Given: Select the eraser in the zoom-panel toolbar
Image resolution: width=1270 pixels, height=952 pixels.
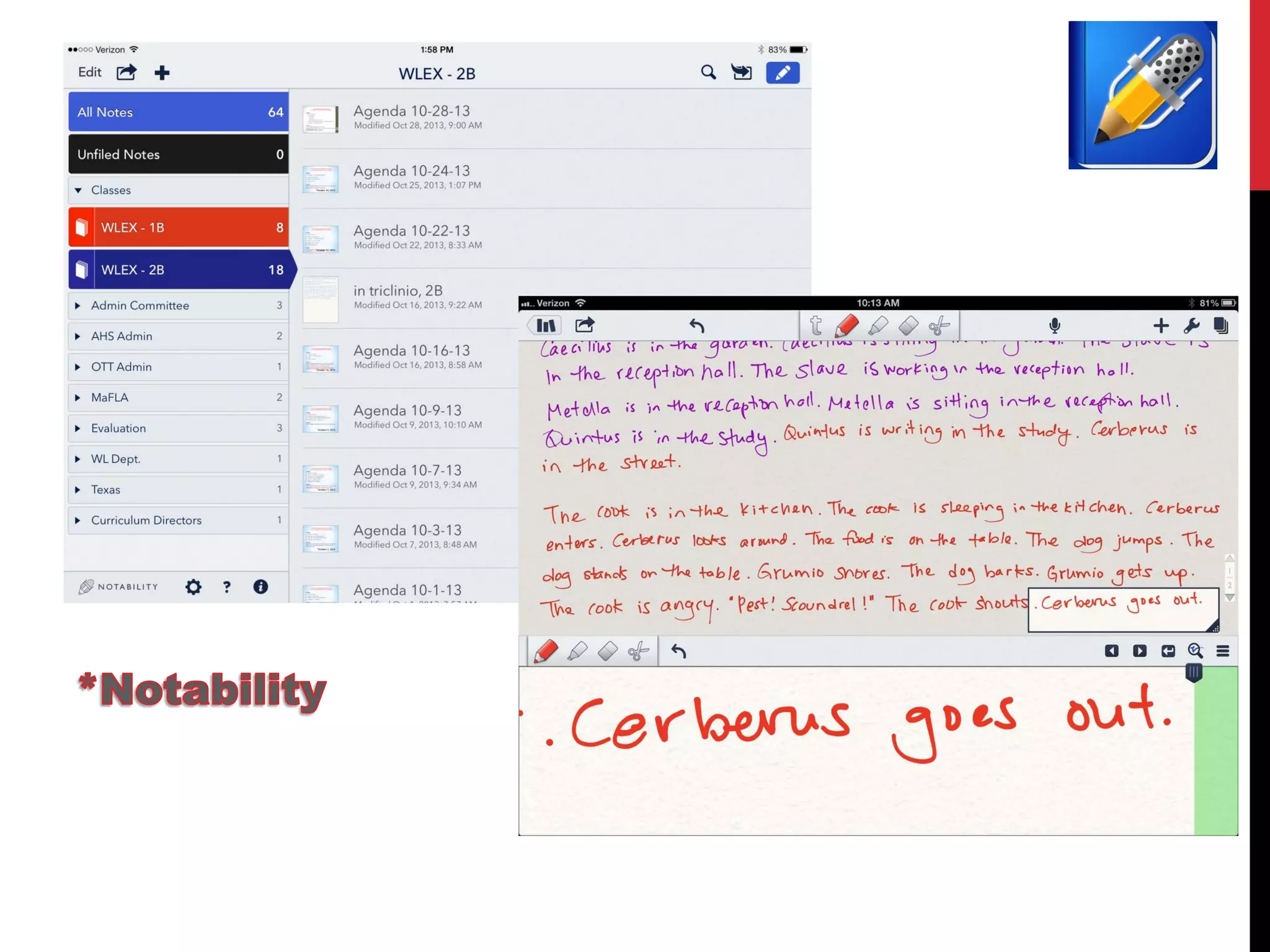Looking at the screenshot, I should pos(608,651).
